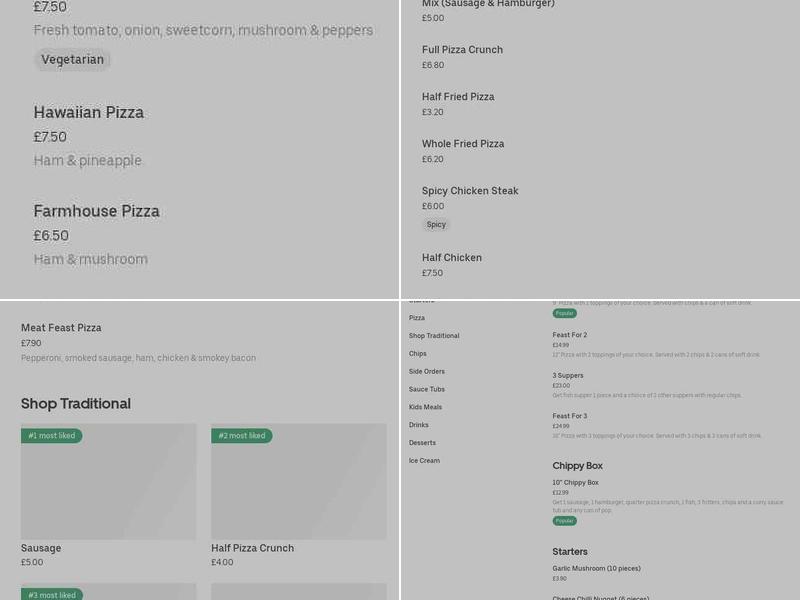Go to the Side Orders category
The image size is (800, 600).
coord(427,372)
